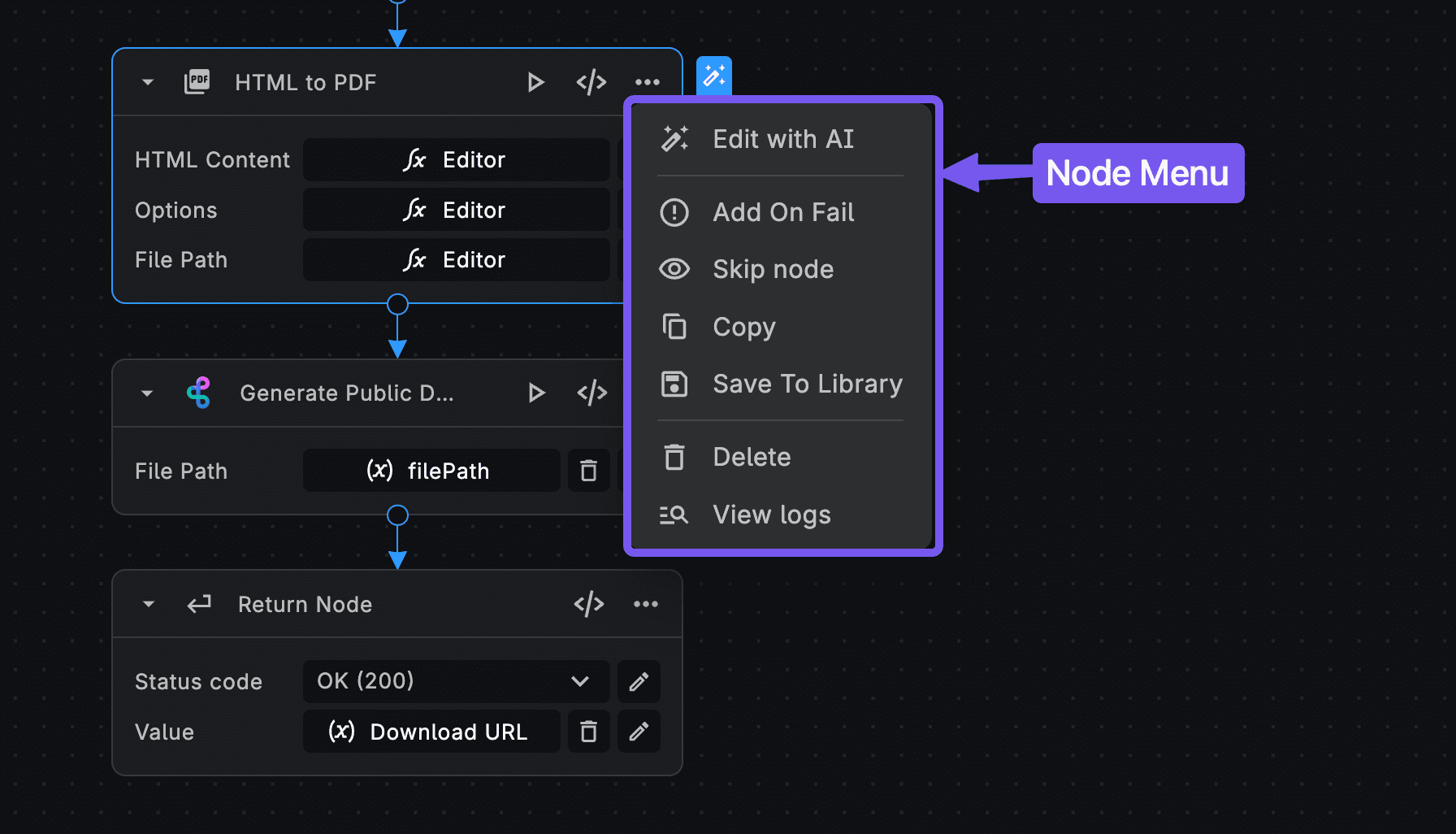
Task: Delete the filePath variable binding
Action: 588,471
